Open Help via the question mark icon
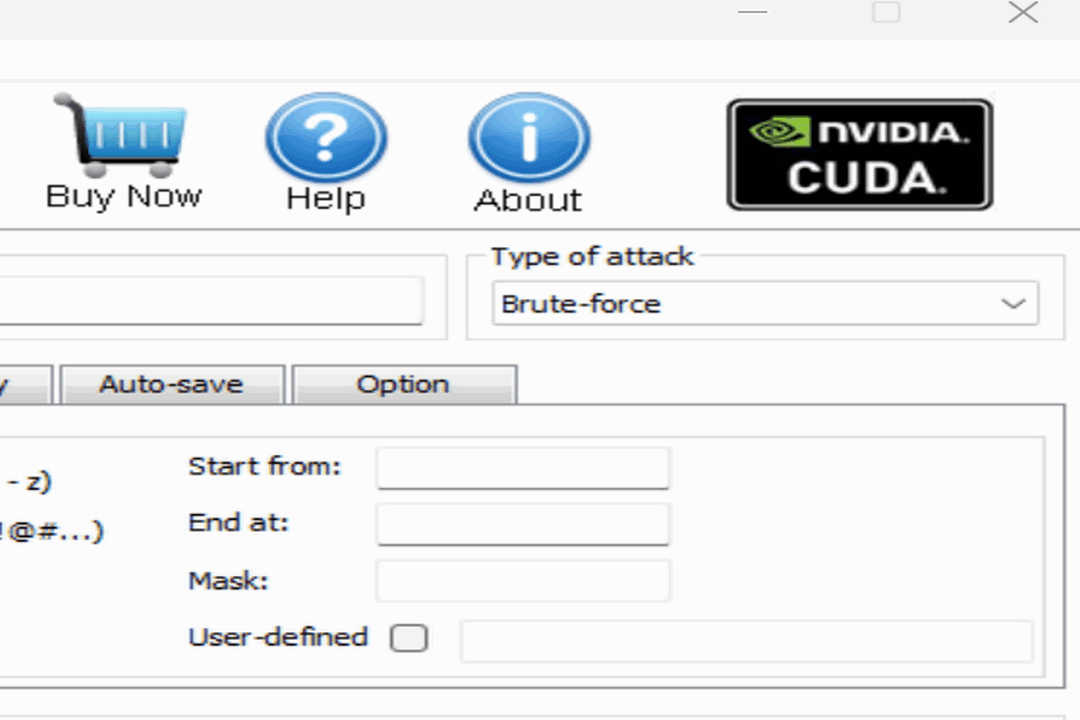Image resolution: width=1080 pixels, height=720 pixels. 325,137
